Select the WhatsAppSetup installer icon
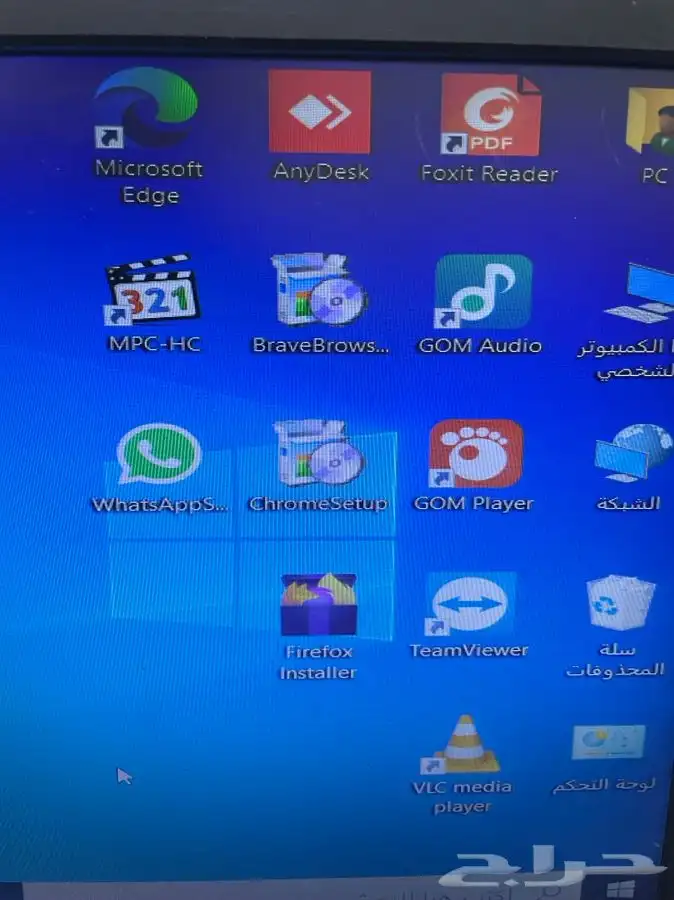 [x=158, y=455]
